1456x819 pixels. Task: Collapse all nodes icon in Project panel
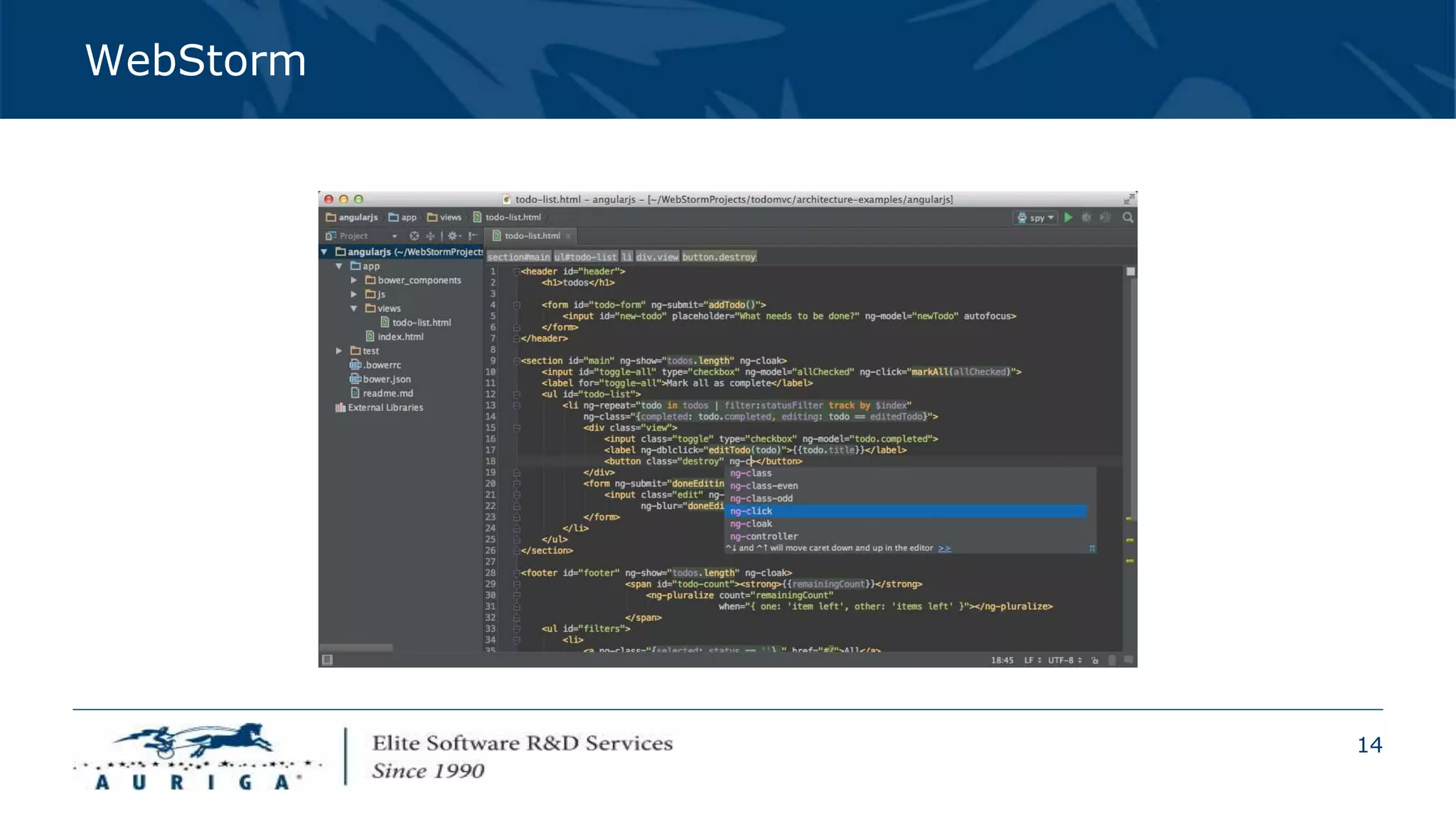[x=430, y=236]
